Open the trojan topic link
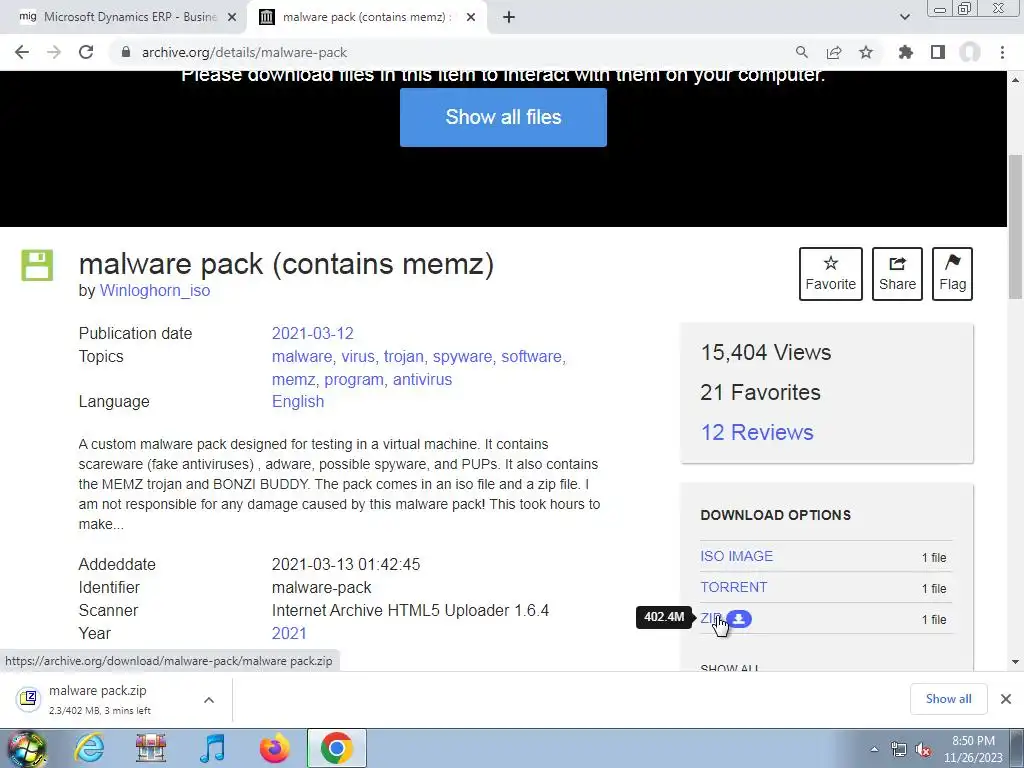1024x768 pixels. pyautogui.click(x=404, y=357)
